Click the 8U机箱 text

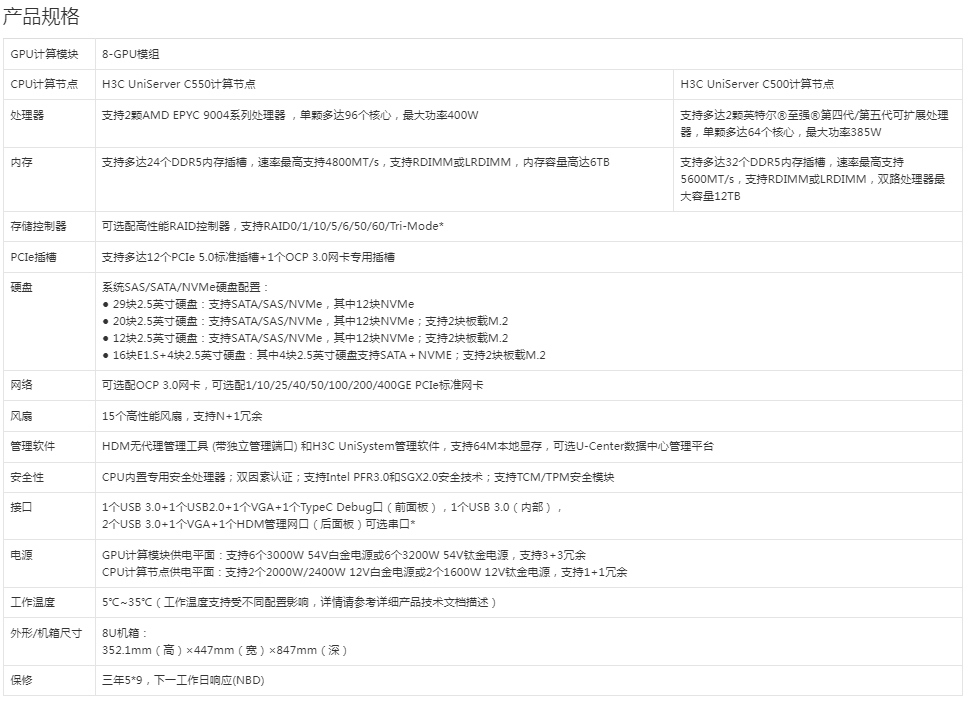coord(125,633)
